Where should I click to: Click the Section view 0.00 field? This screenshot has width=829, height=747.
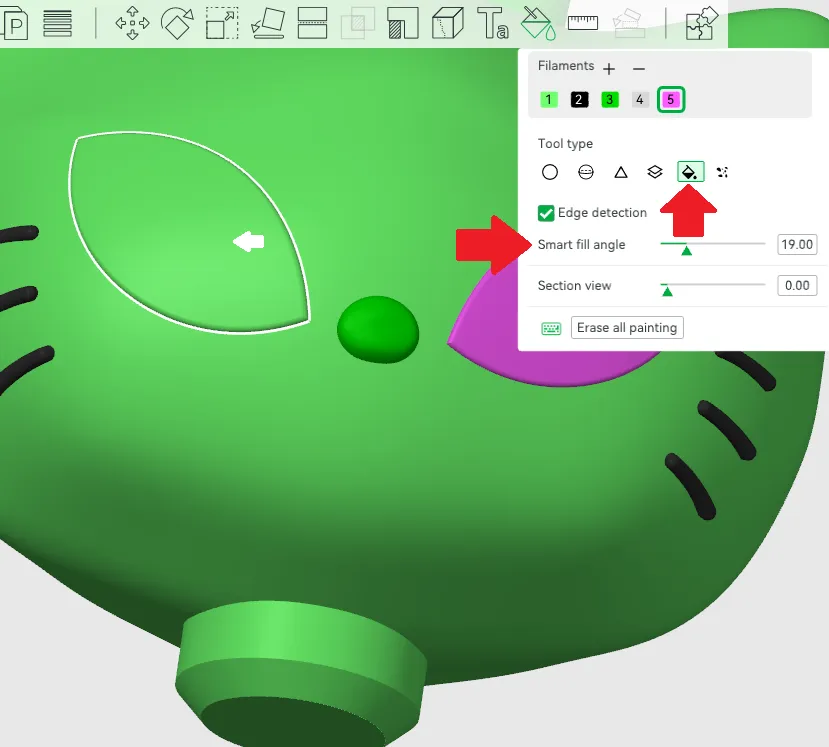coord(797,285)
